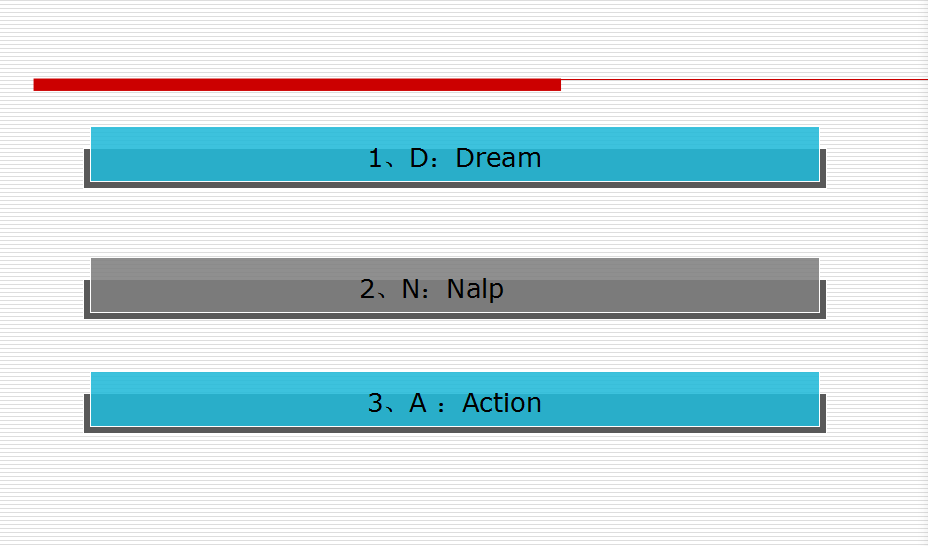Click the number "1" in the Dream bar
This screenshot has width=928, height=546.
pyautogui.click(x=375, y=158)
